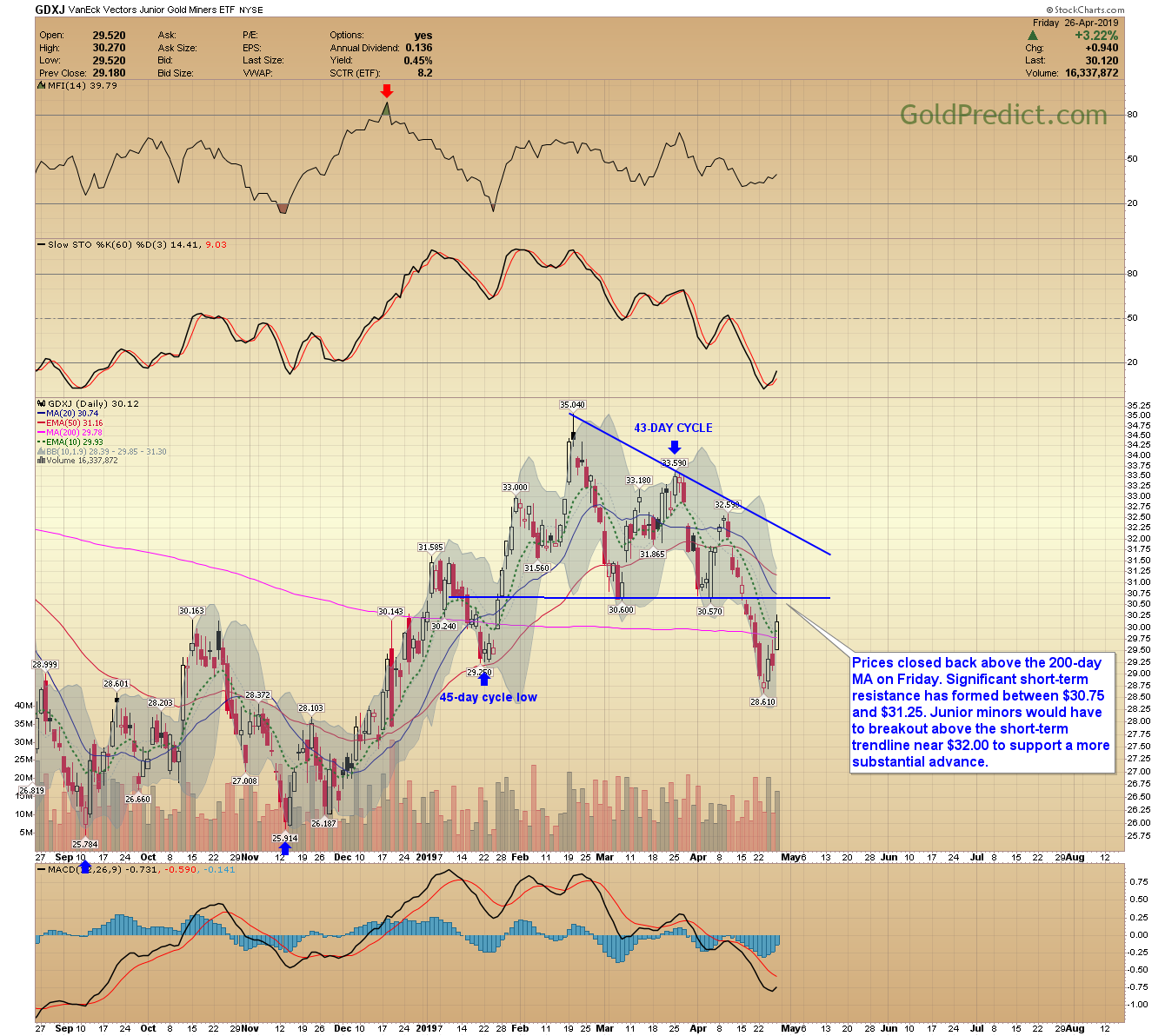The width and height of the screenshot is (1165, 1036).
Task: Click the MA(200) magenta legend entry
Action: tap(70, 433)
